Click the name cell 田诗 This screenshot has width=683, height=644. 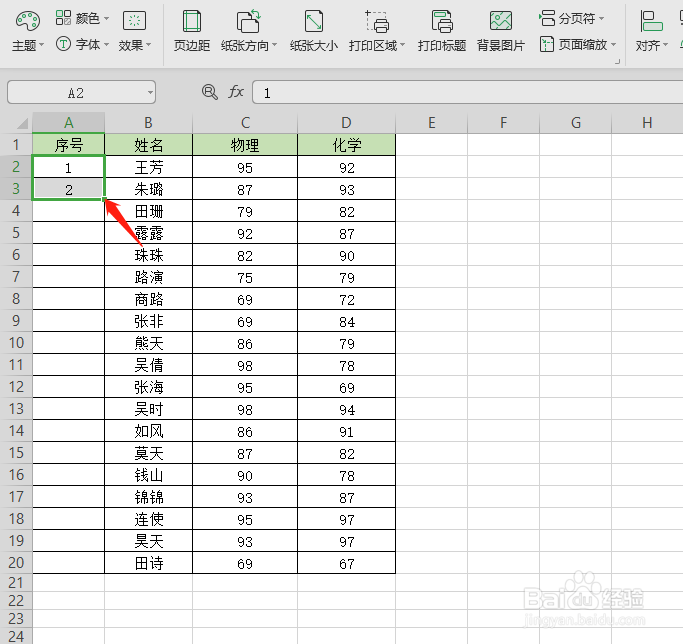[149, 563]
